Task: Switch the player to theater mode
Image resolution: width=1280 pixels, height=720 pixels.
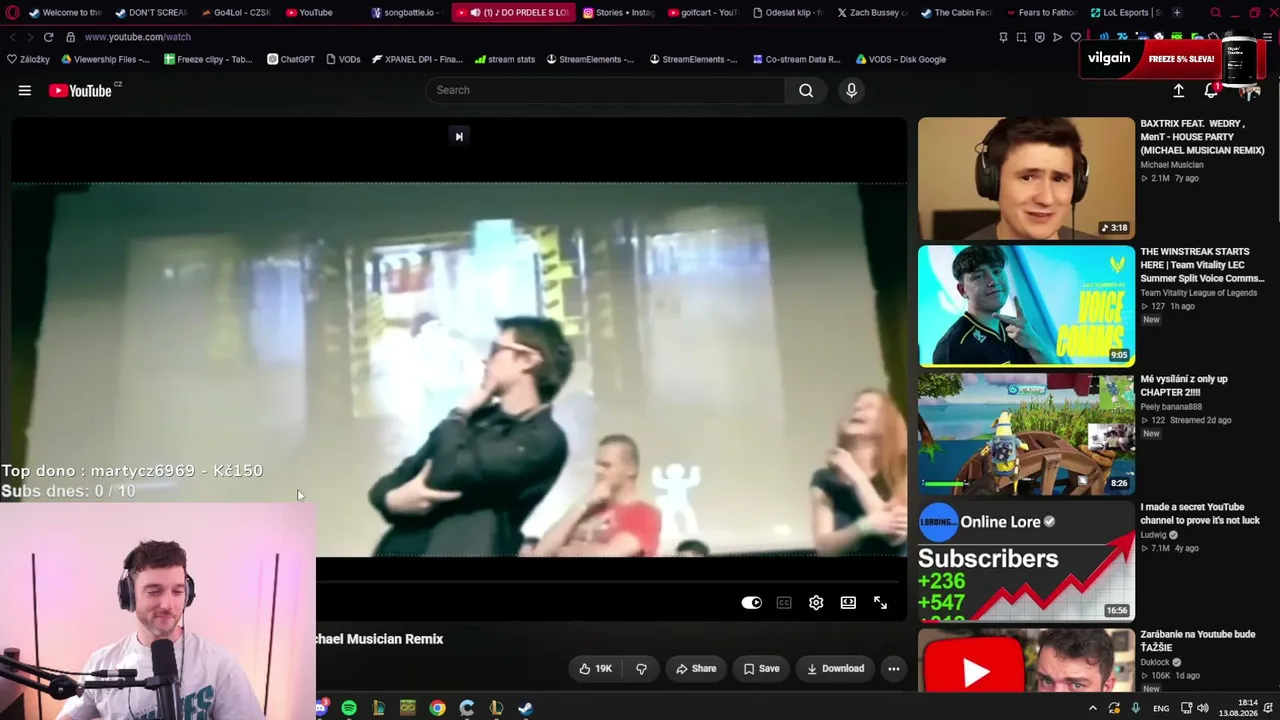Action: pos(848,603)
